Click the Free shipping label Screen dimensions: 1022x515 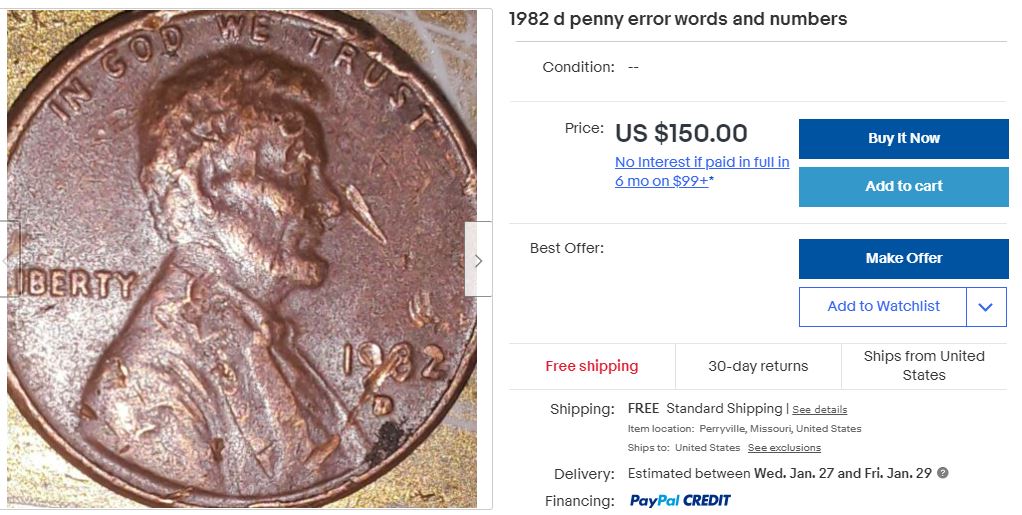[592, 366]
